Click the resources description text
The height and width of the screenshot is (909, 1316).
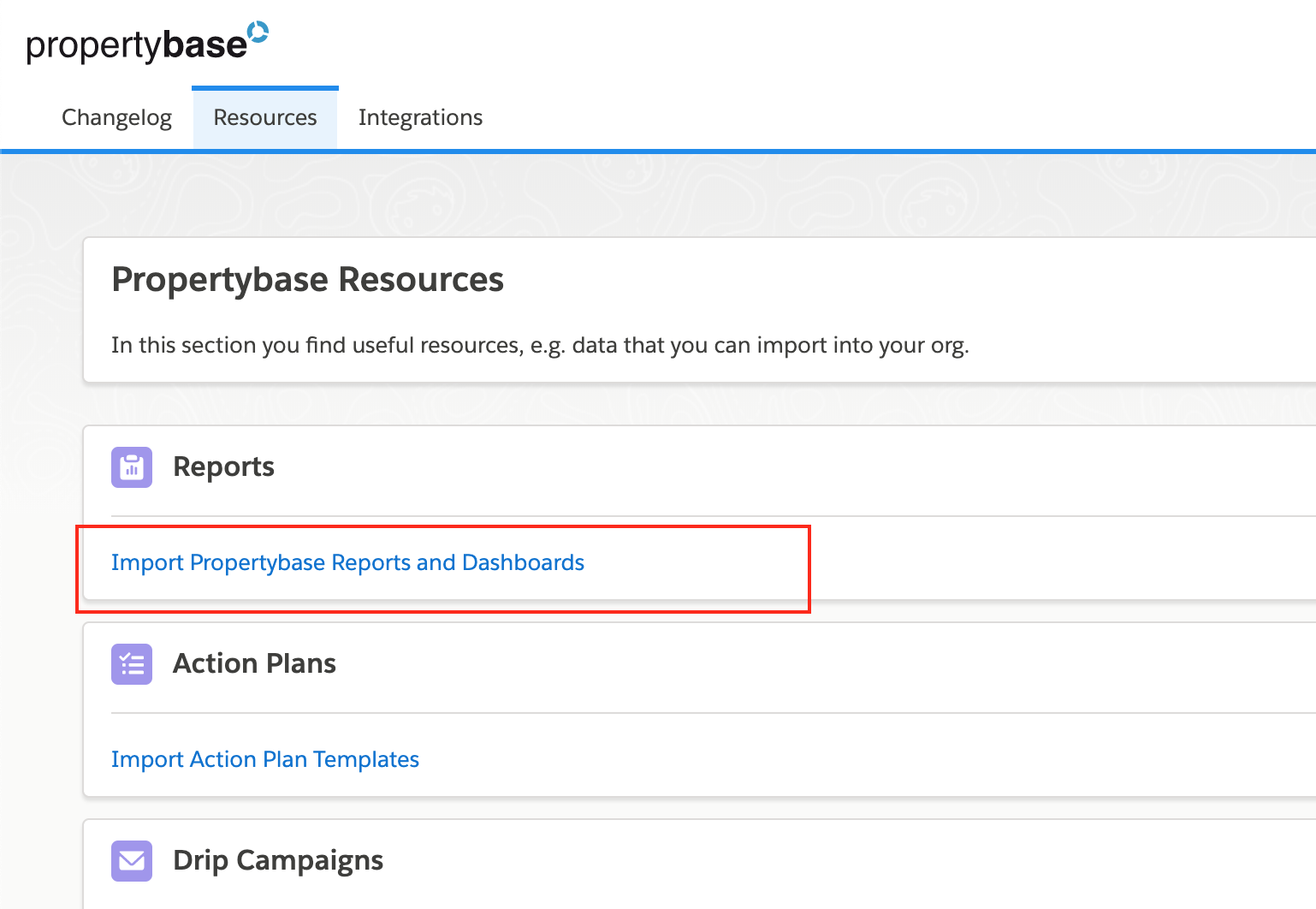[540, 345]
